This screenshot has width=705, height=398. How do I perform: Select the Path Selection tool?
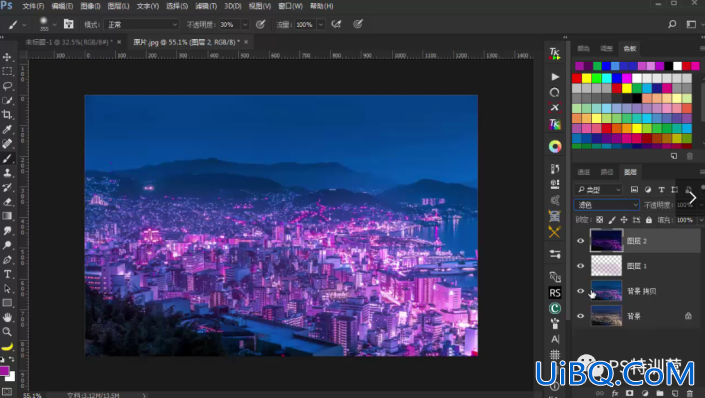pyautogui.click(x=7, y=288)
